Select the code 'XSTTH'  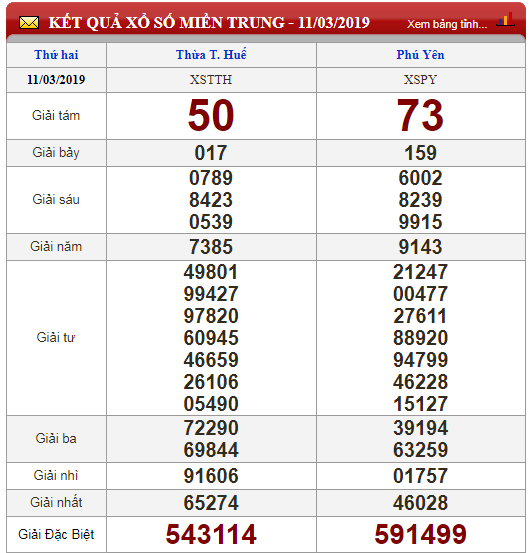[211, 80]
